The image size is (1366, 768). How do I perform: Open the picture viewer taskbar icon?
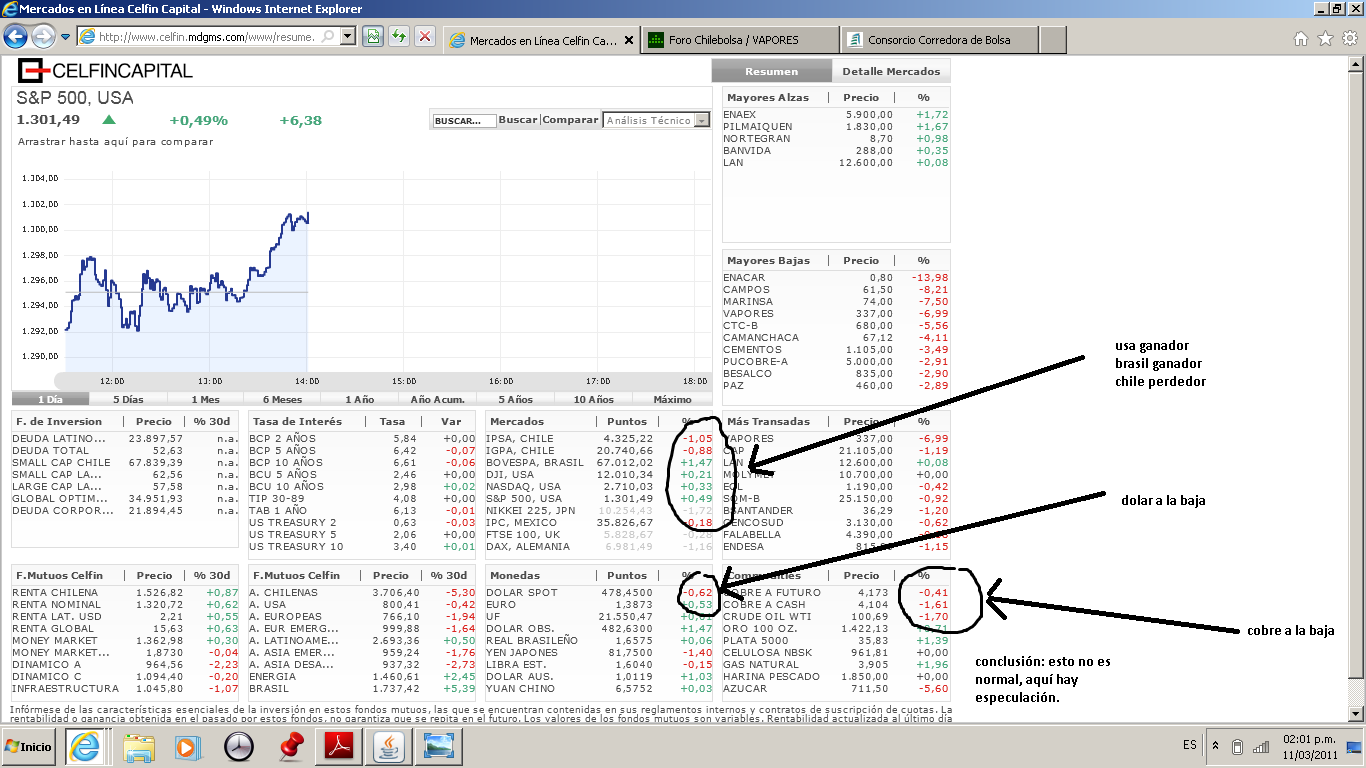[437, 747]
